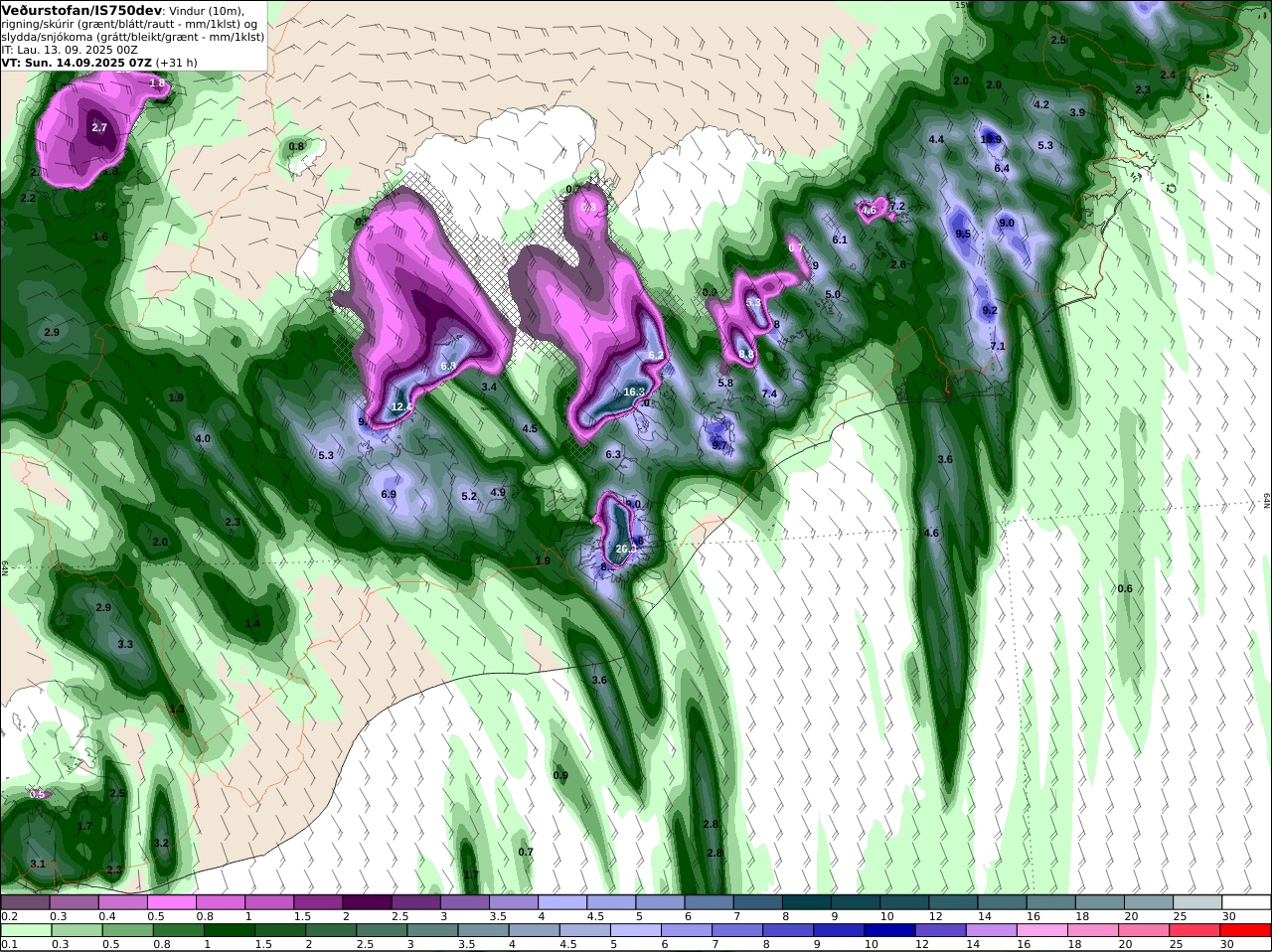Image resolution: width=1272 pixels, height=952 pixels.
Task: Select top legend swatch between 25 and 30
Action: 1198,901
